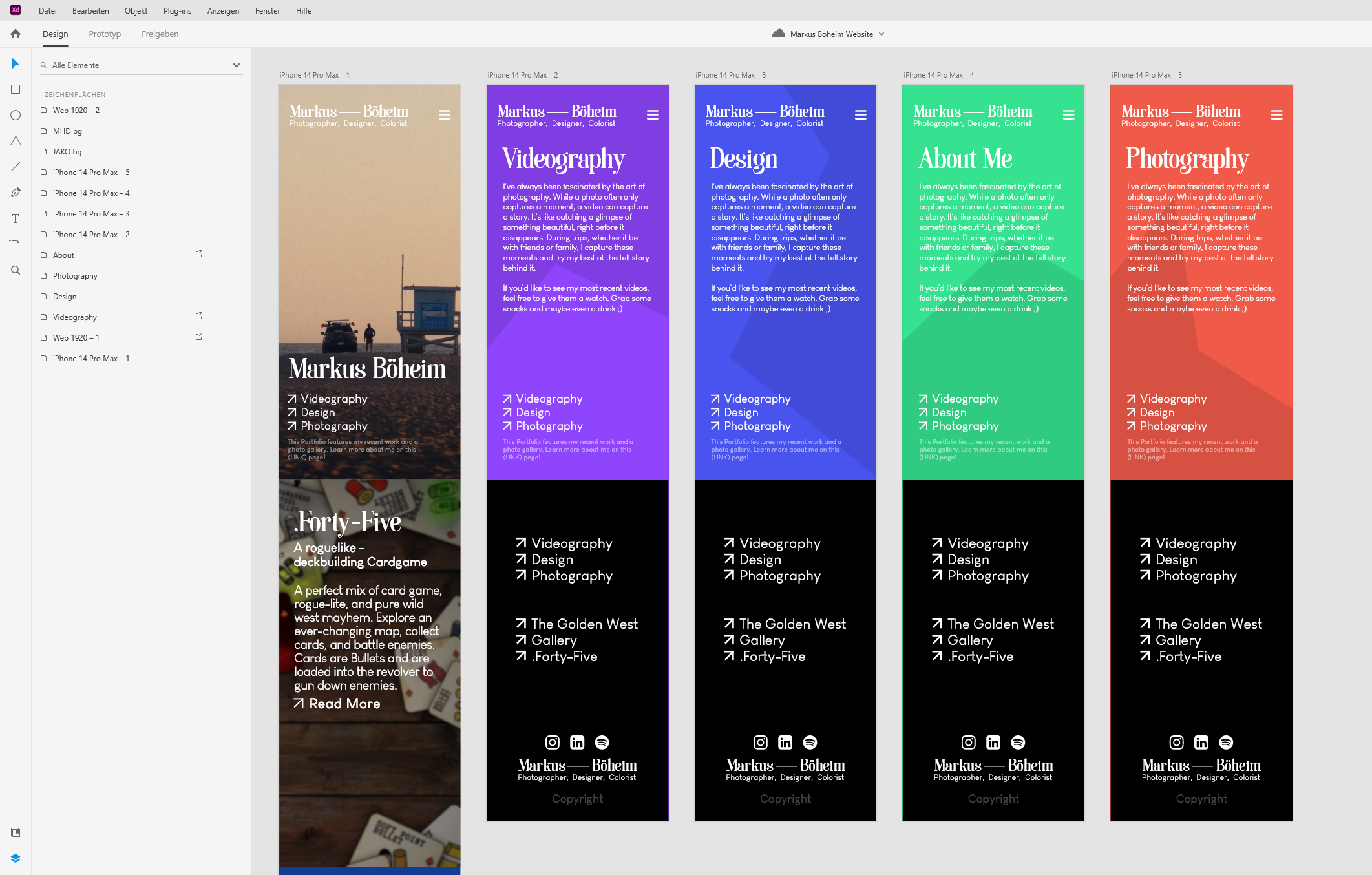The image size is (1372, 875).
Task: Select the Polygon triangle tool
Action: pyautogui.click(x=16, y=141)
